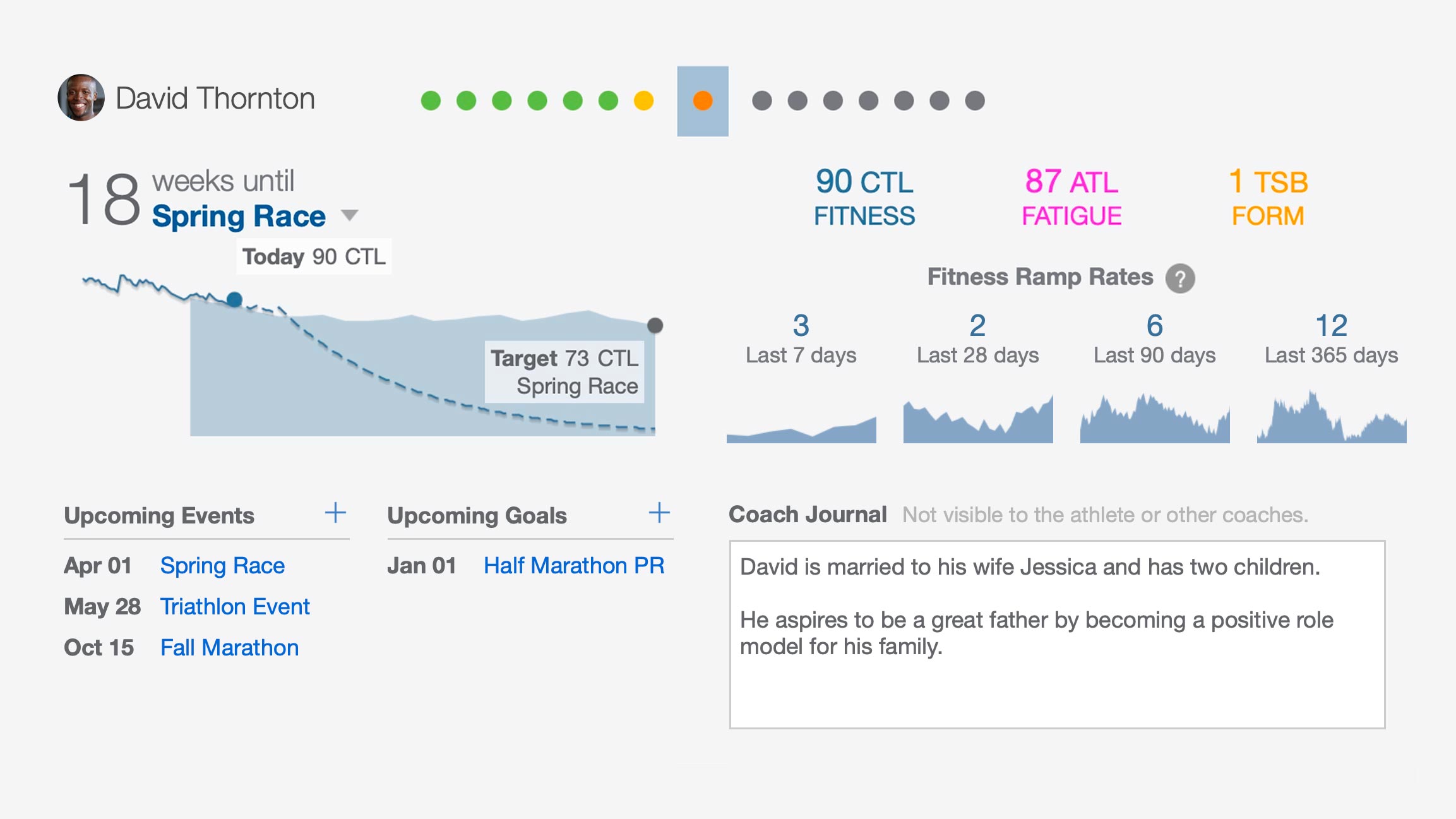Click the first green status dot

click(x=431, y=100)
